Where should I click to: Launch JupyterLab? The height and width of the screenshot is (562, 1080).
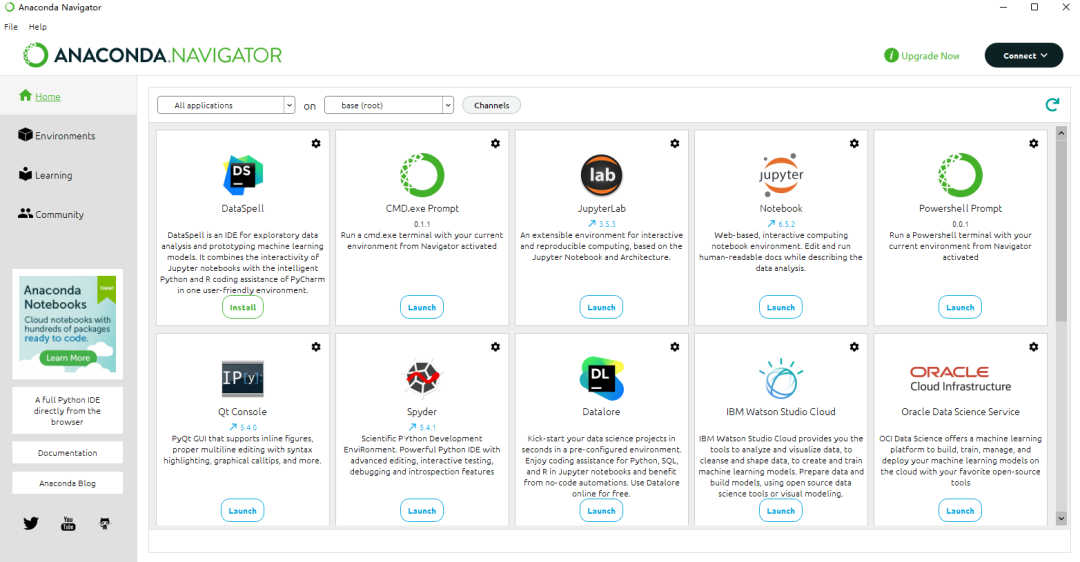(601, 307)
